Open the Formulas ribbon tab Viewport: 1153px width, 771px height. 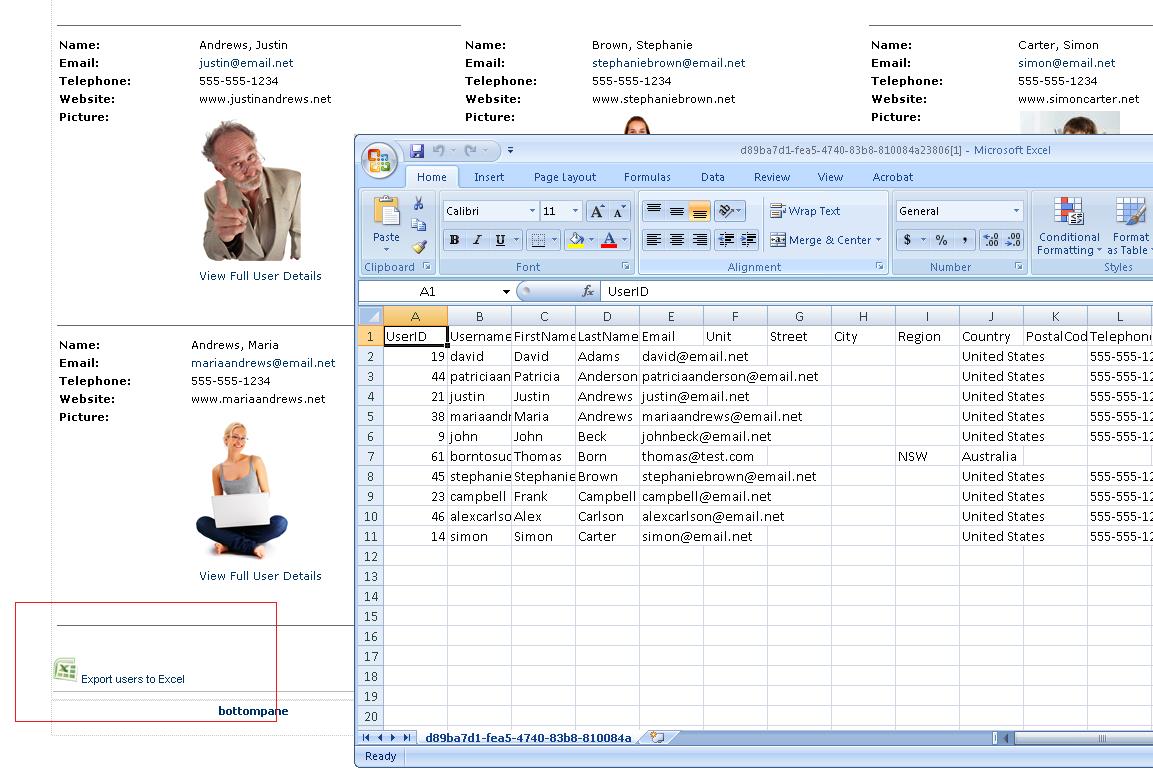coord(647,177)
